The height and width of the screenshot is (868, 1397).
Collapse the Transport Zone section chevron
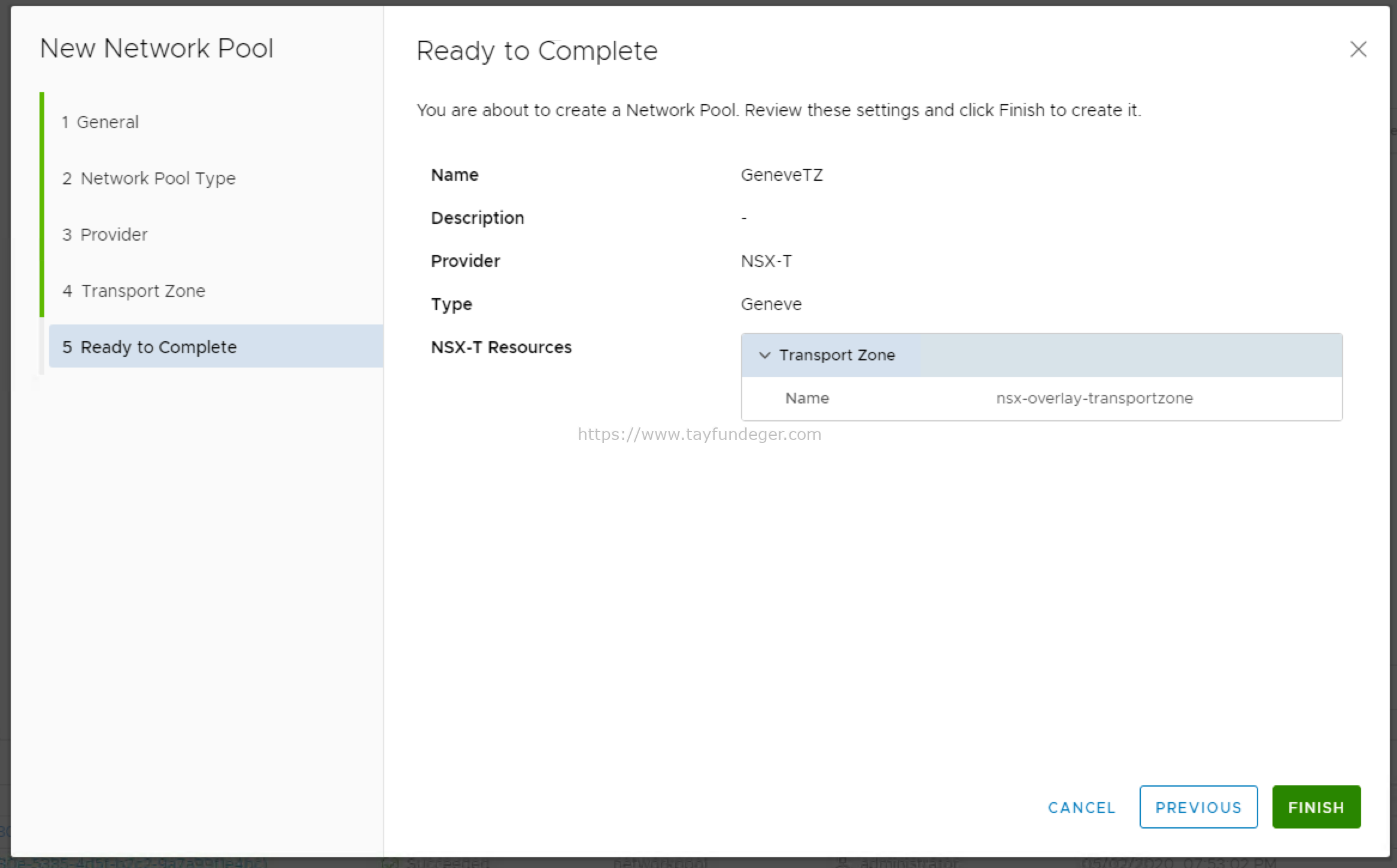tap(764, 355)
